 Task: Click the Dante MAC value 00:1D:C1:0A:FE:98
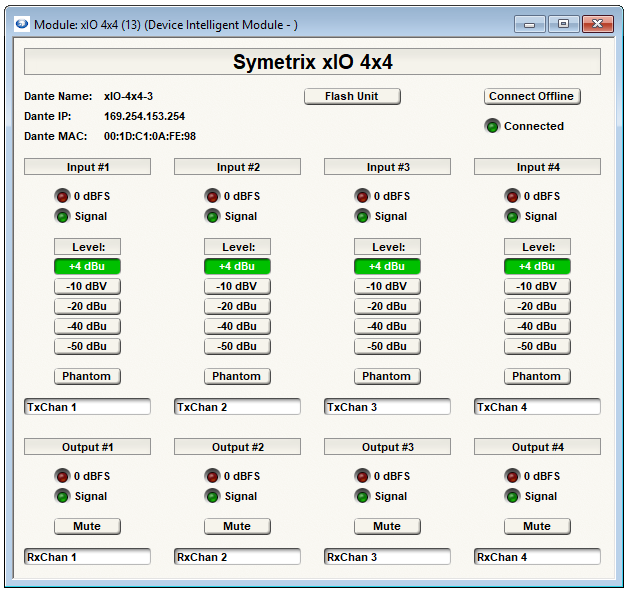150,137
